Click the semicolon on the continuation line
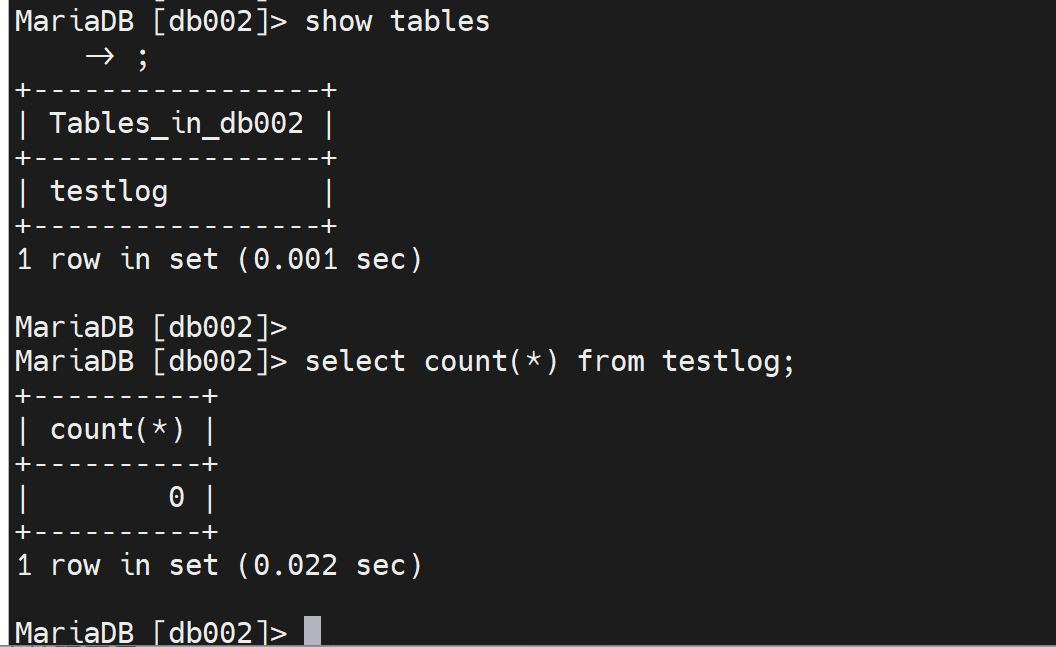 pos(142,57)
